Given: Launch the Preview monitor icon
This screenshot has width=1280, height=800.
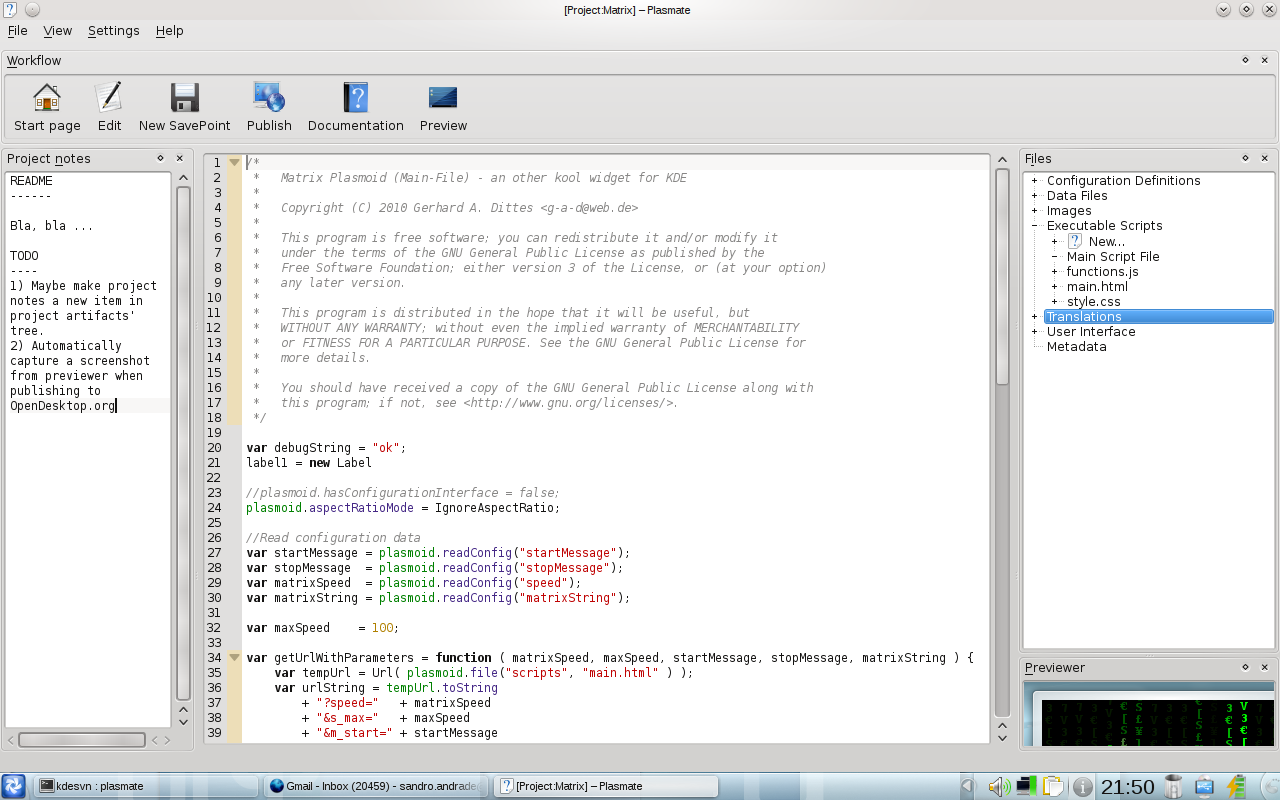Looking at the screenshot, I should click(443, 98).
